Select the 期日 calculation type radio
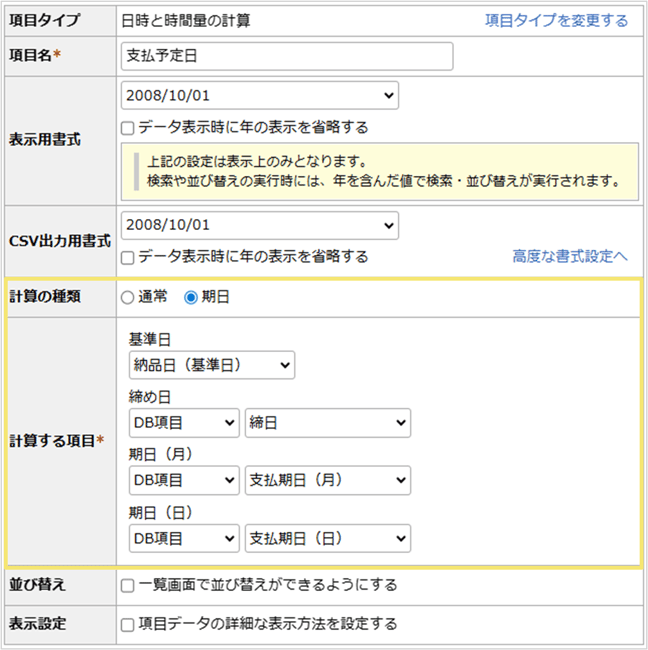 point(191,298)
